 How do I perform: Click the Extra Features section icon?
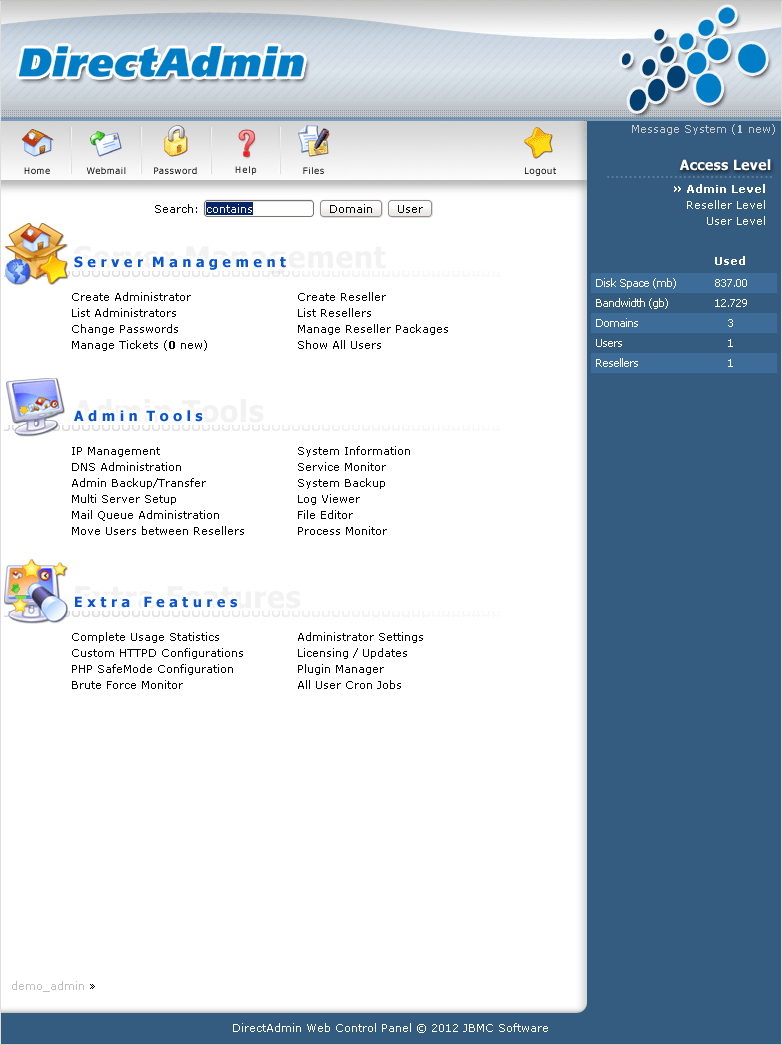pyautogui.click(x=36, y=591)
